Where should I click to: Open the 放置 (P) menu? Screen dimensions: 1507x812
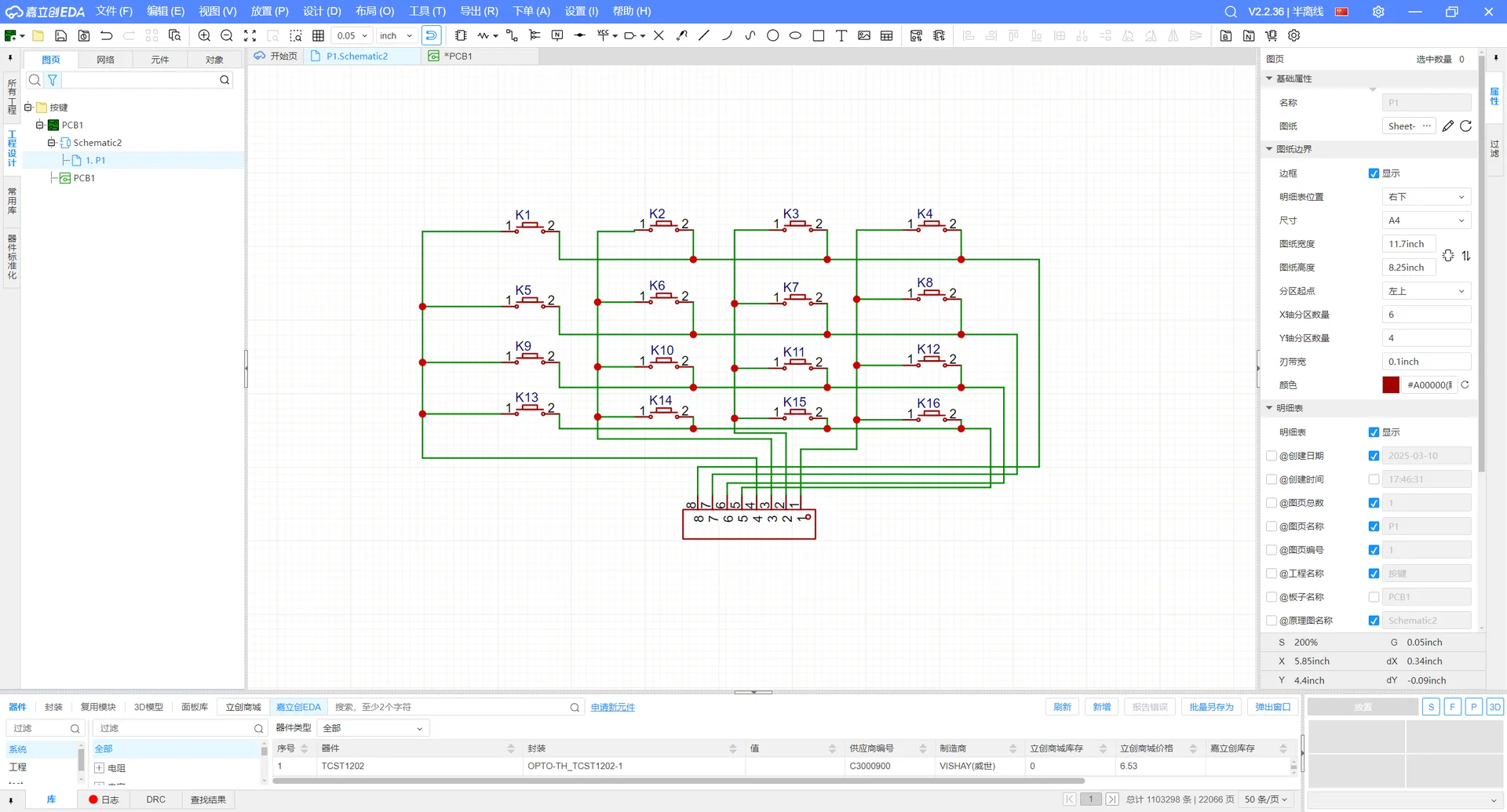[x=269, y=11]
